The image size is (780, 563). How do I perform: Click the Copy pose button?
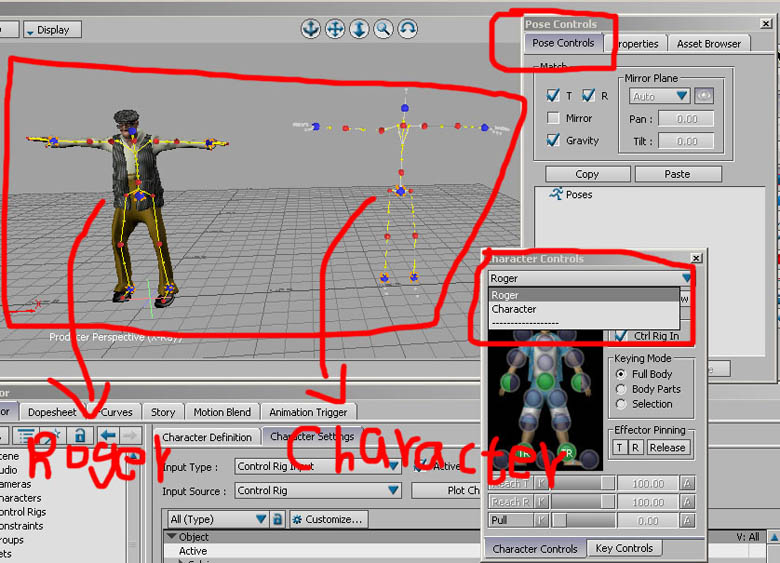[x=587, y=174]
